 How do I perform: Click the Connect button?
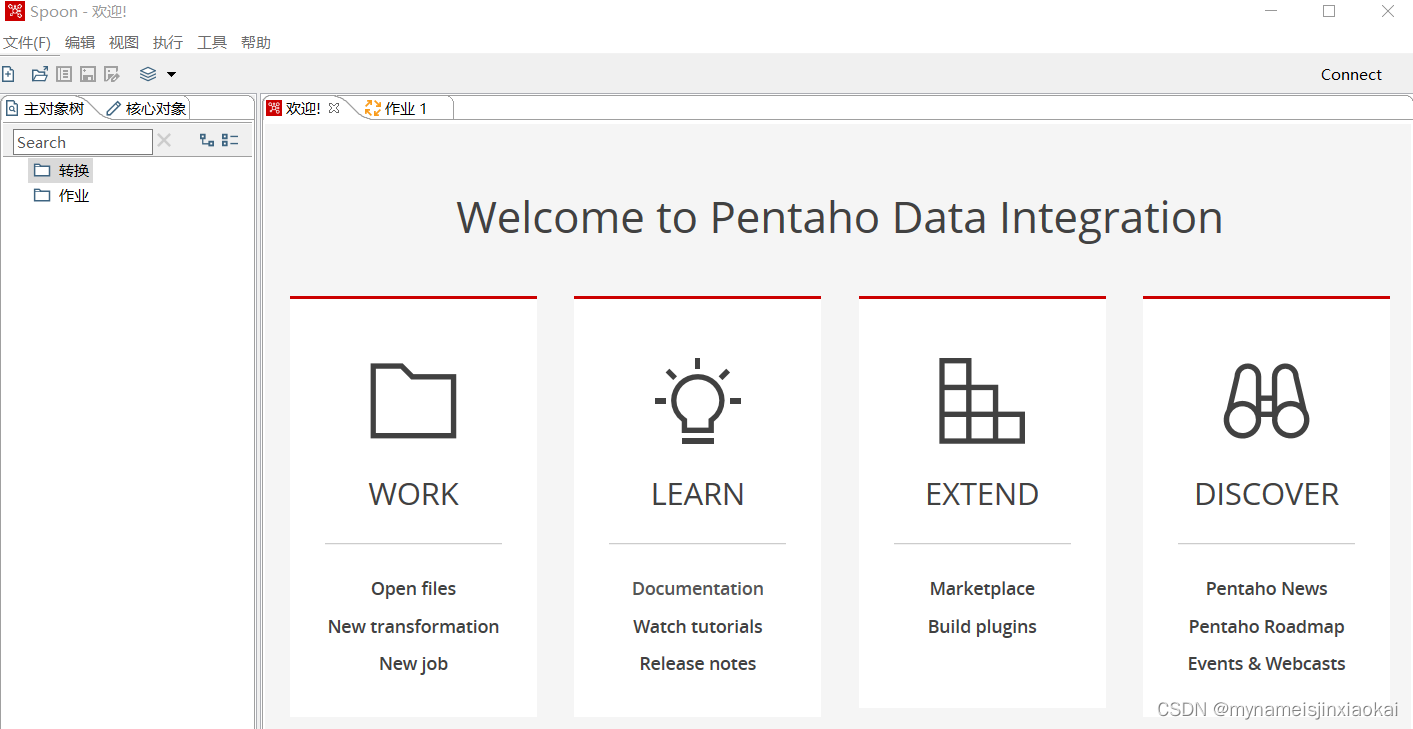click(1351, 74)
